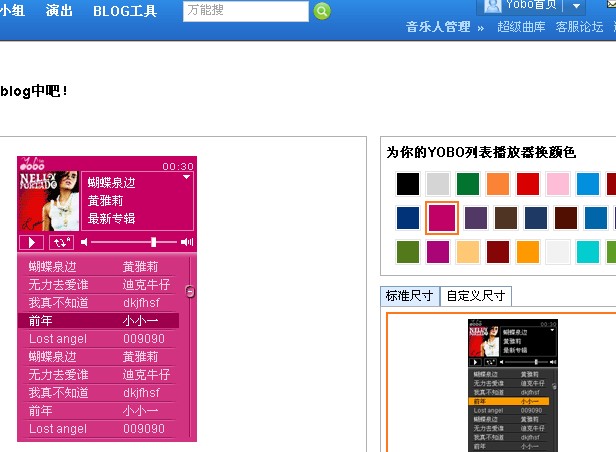Click the mute speaker icon in player
The width and height of the screenshot is (616, 452).
point(84,242)
